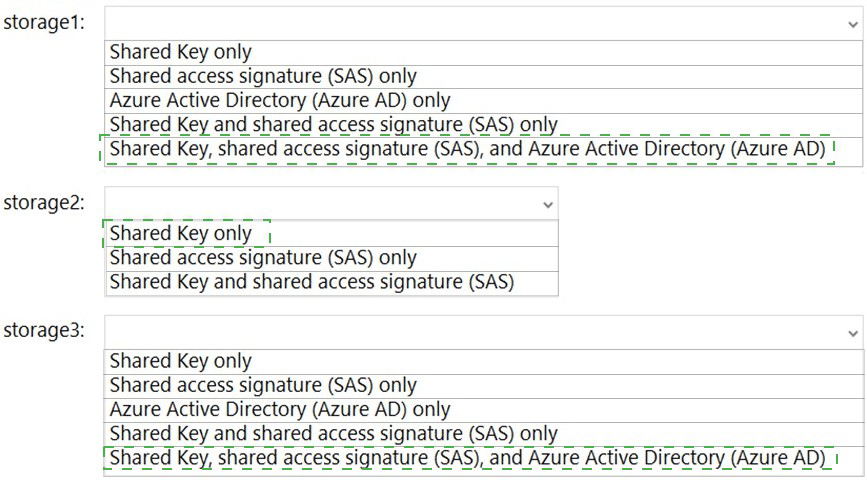Choose 'Shared access signature (SAS) only' for storage1
The image size is (867, 480).
click(483, 76)
